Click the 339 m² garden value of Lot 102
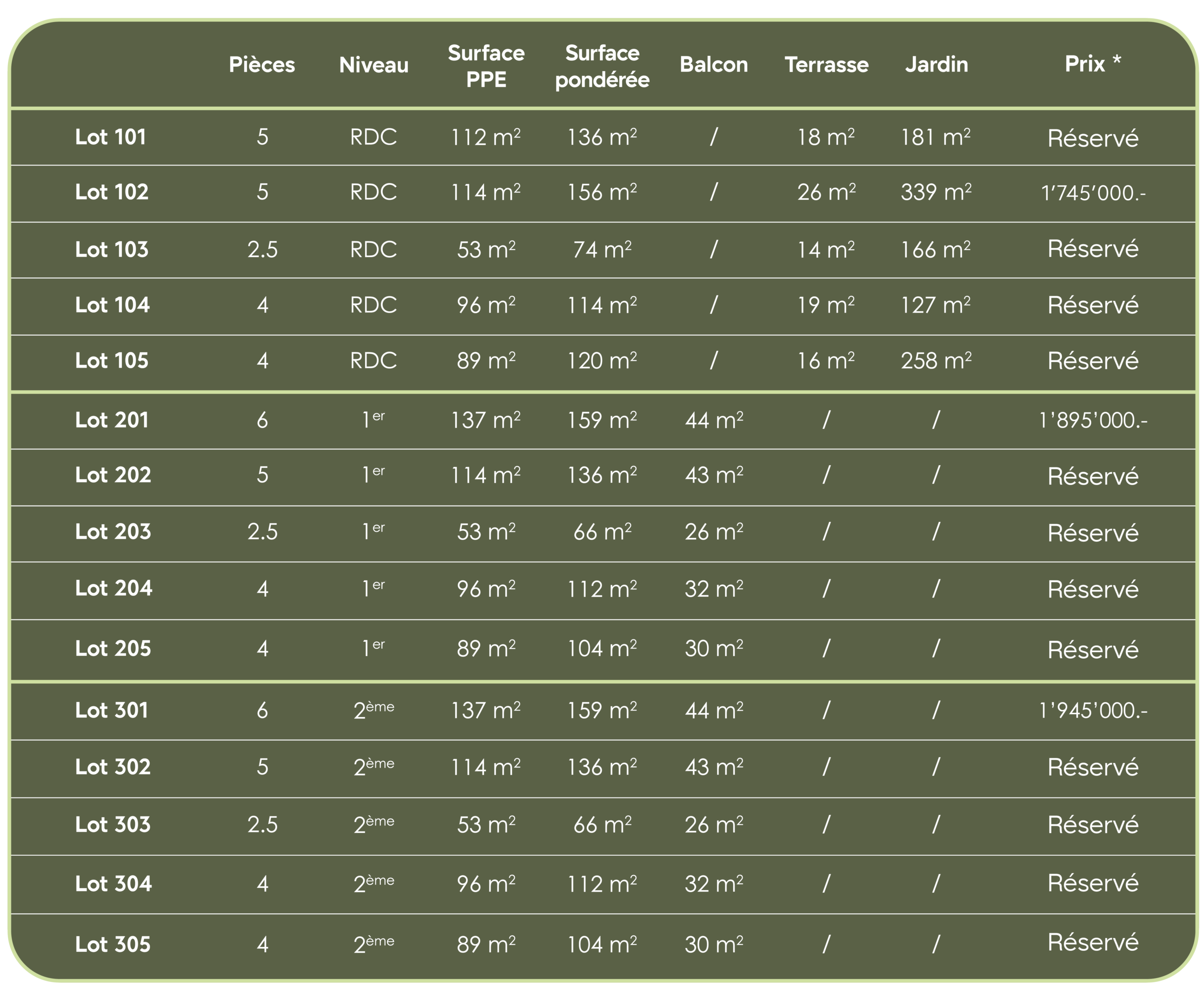 (936, 192)
